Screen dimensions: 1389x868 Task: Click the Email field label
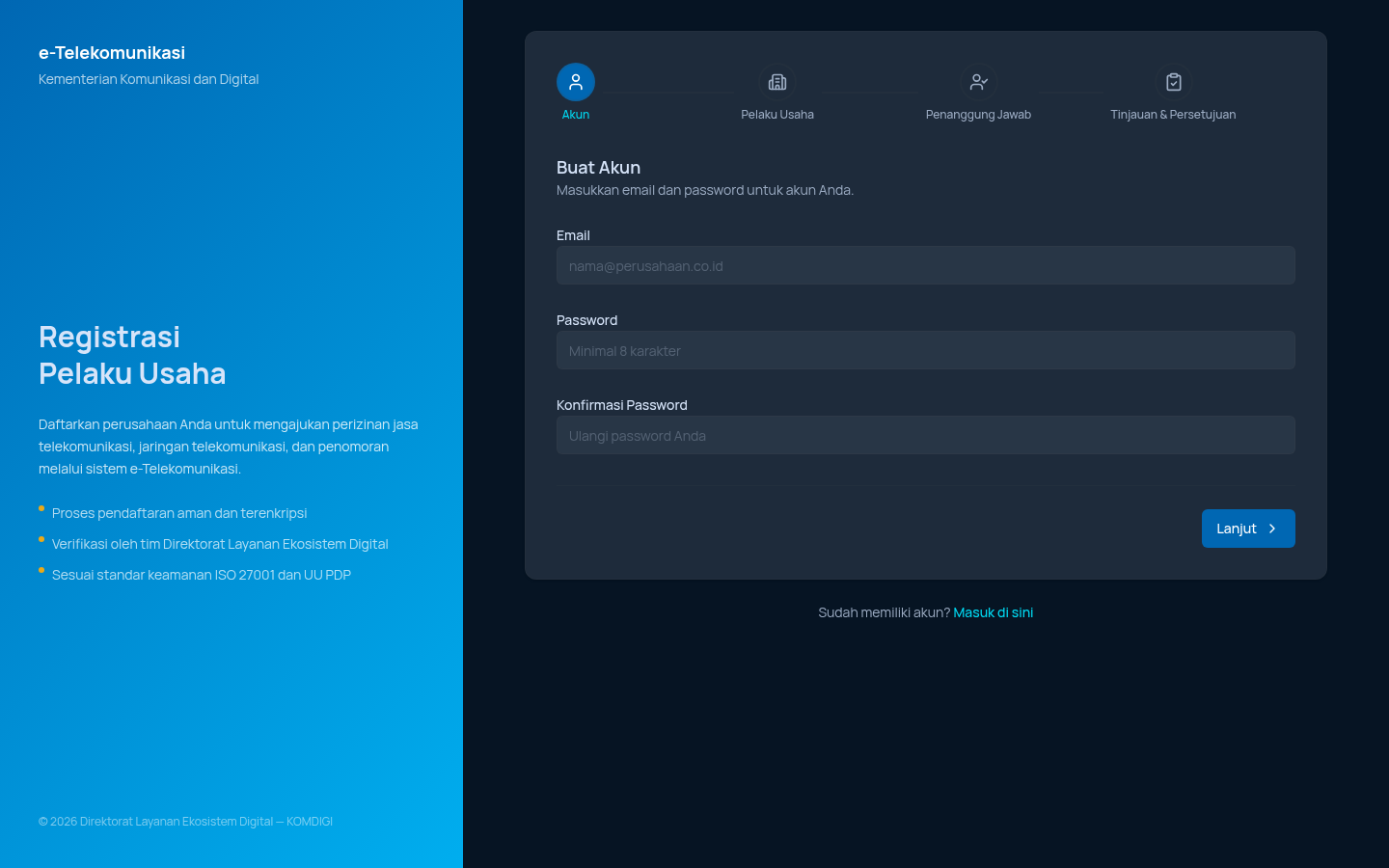573,235
